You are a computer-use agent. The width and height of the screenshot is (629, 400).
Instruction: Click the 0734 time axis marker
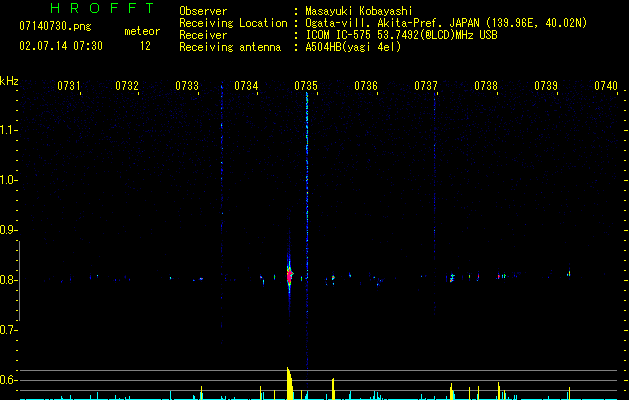tap(246, 86)
